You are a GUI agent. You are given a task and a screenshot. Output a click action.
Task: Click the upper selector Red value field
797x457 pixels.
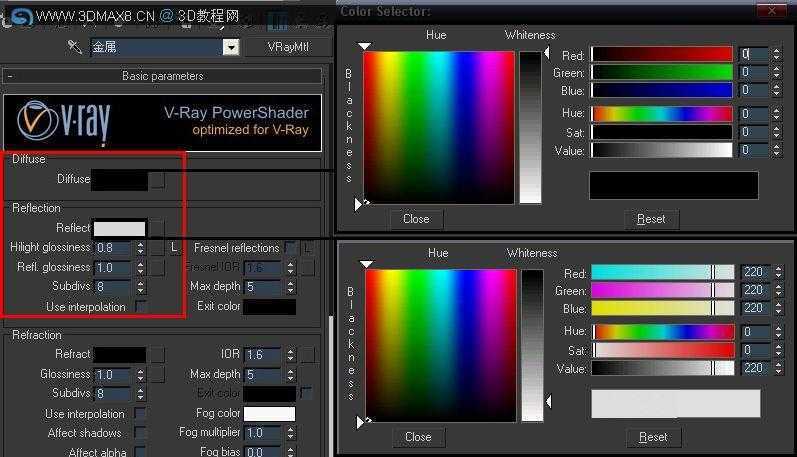[753, 54]
